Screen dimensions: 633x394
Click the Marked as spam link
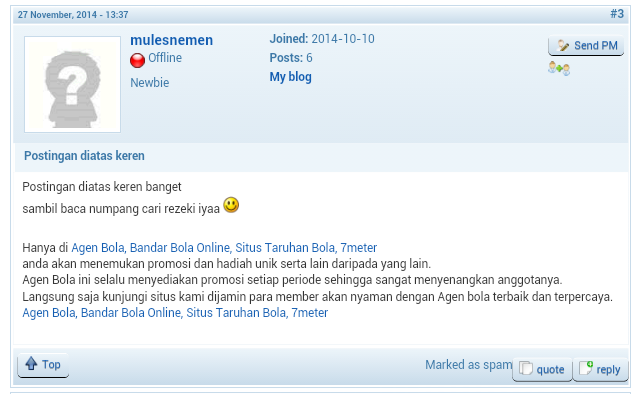coord(469,365)
